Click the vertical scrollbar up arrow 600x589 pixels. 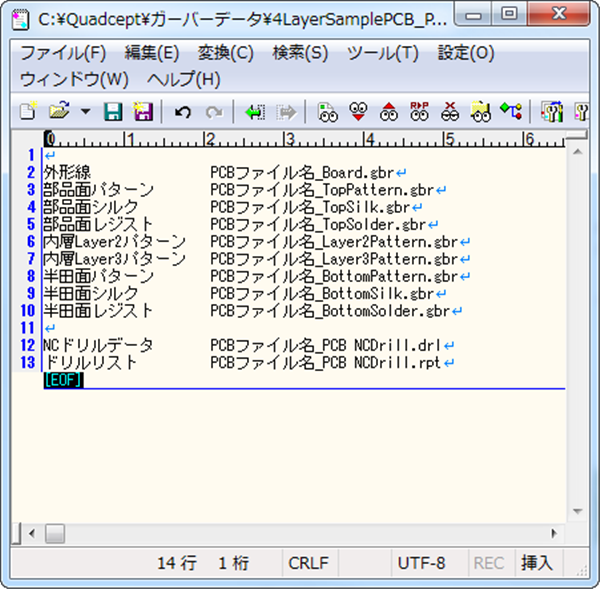[578, 152]
